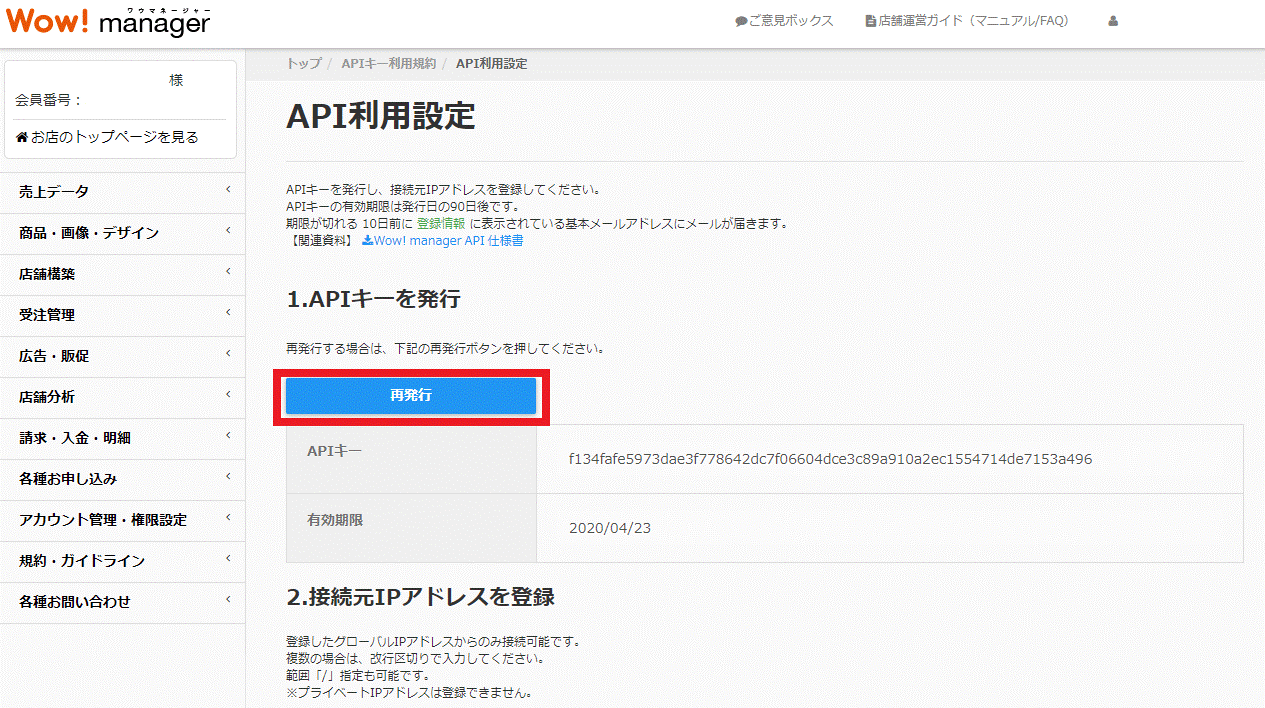
Task: Click the APIキー table header cell
Action: (411, 459)
